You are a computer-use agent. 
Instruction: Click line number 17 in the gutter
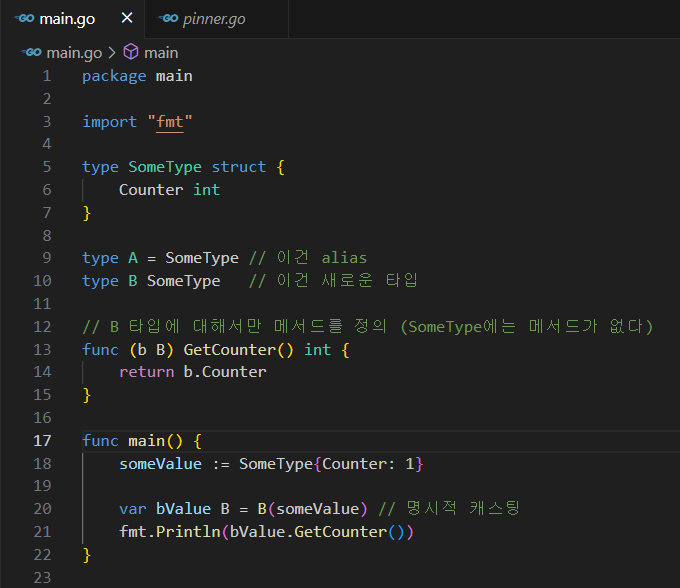[42, 441]
